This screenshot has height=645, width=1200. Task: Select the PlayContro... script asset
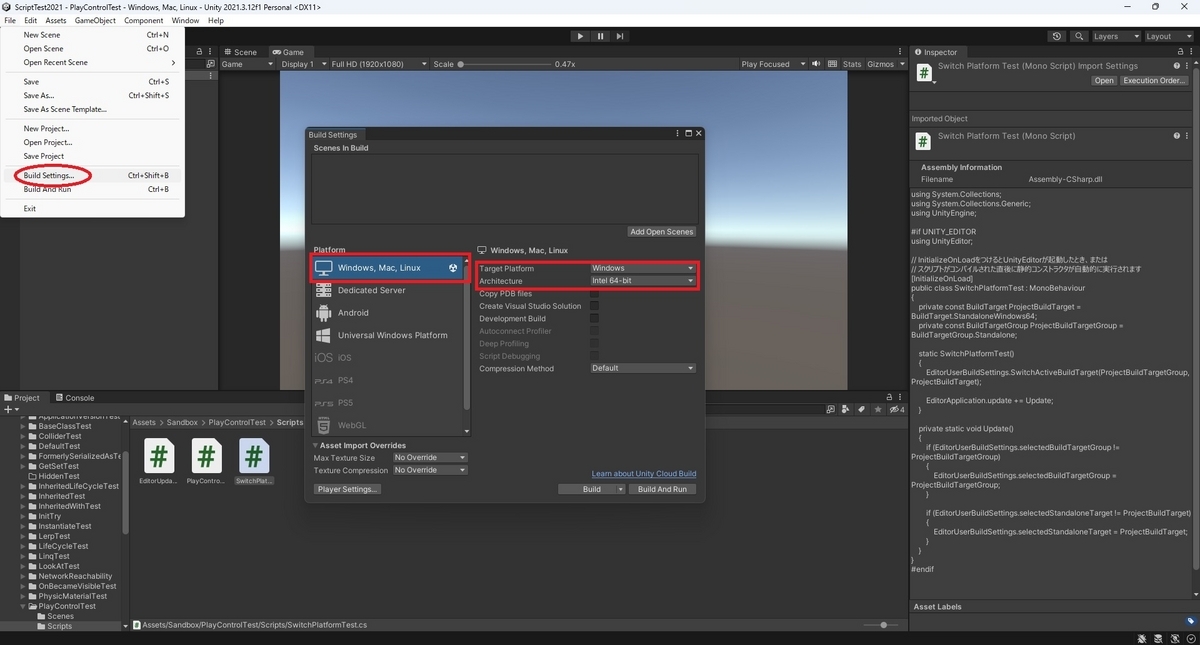point(206,462)
